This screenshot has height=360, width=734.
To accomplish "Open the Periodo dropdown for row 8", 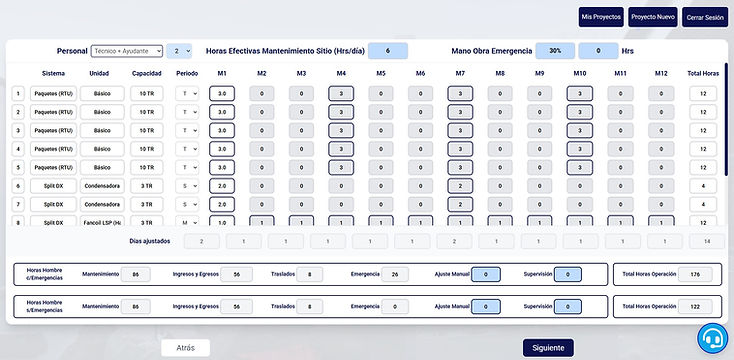I will 187,221.
